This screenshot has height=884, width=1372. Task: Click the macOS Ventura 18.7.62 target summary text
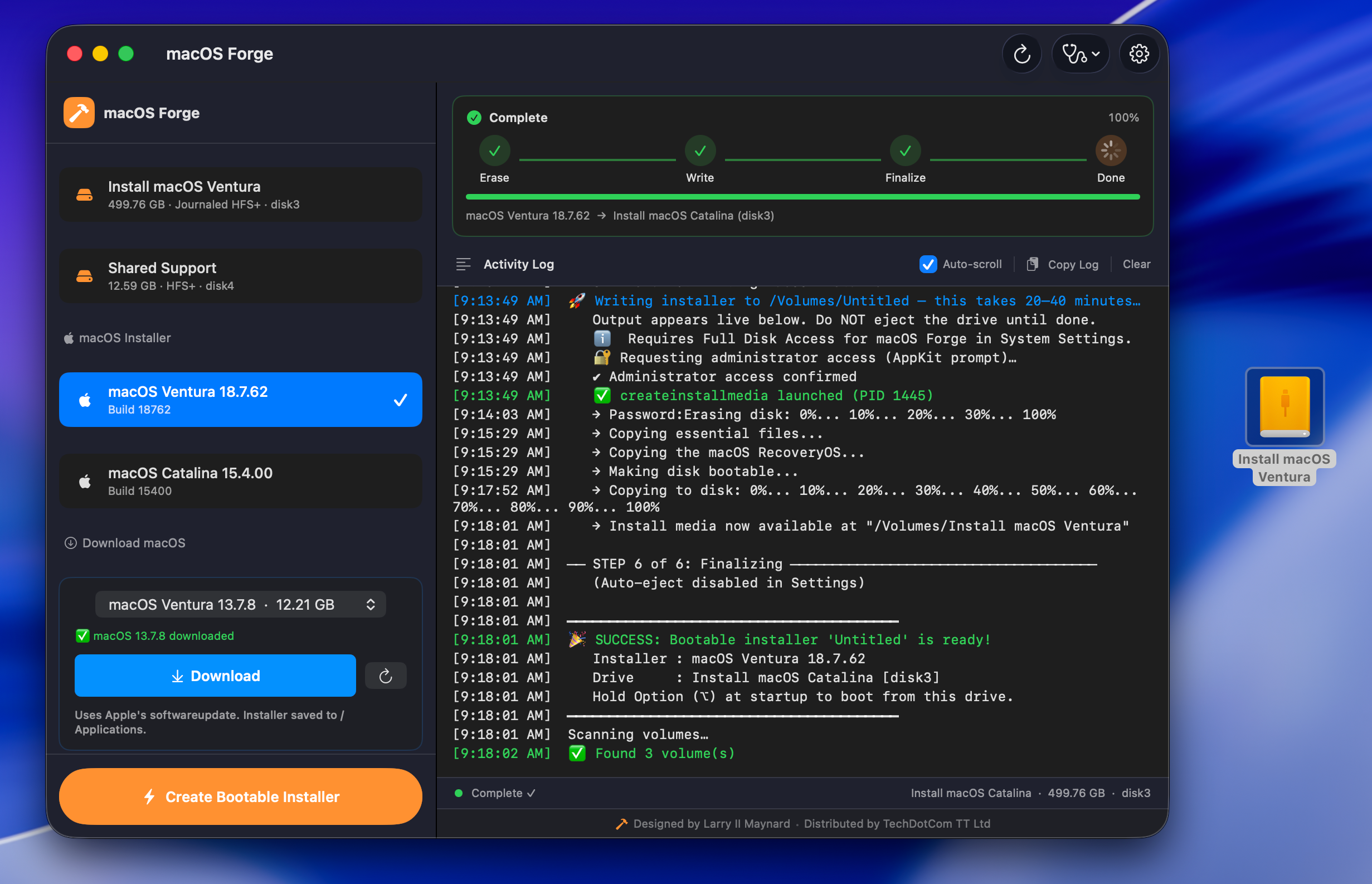tap(528, 216)
